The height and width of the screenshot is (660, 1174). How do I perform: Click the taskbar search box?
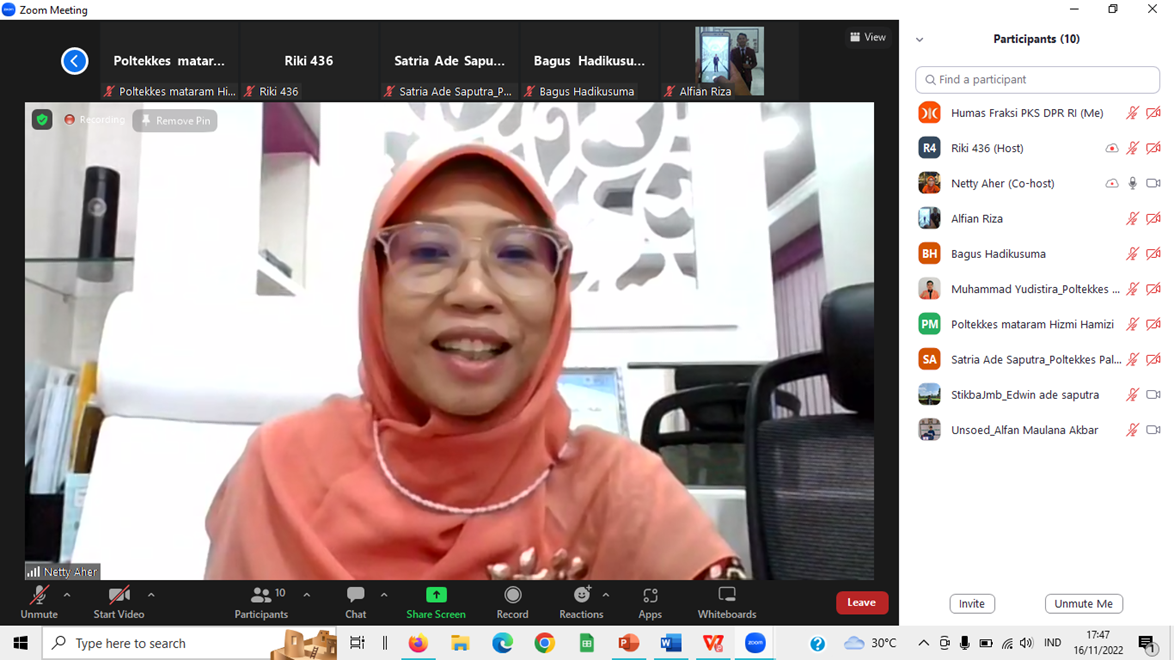click(191, 644)
